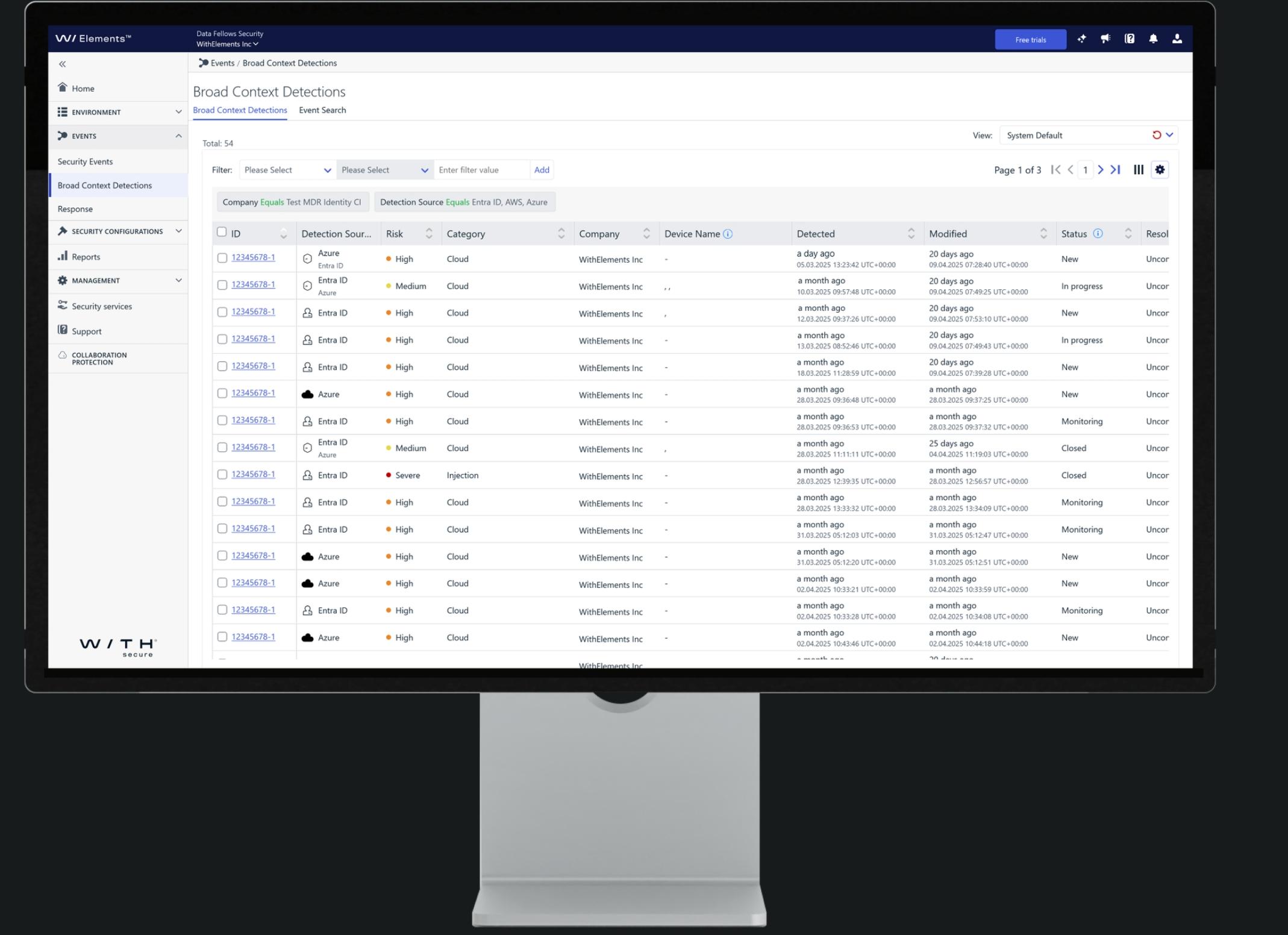Screen dimensions: 1288x935
Task: Check row detected 28.03.2025 11:11:11
Action: [x=222, y=448]
